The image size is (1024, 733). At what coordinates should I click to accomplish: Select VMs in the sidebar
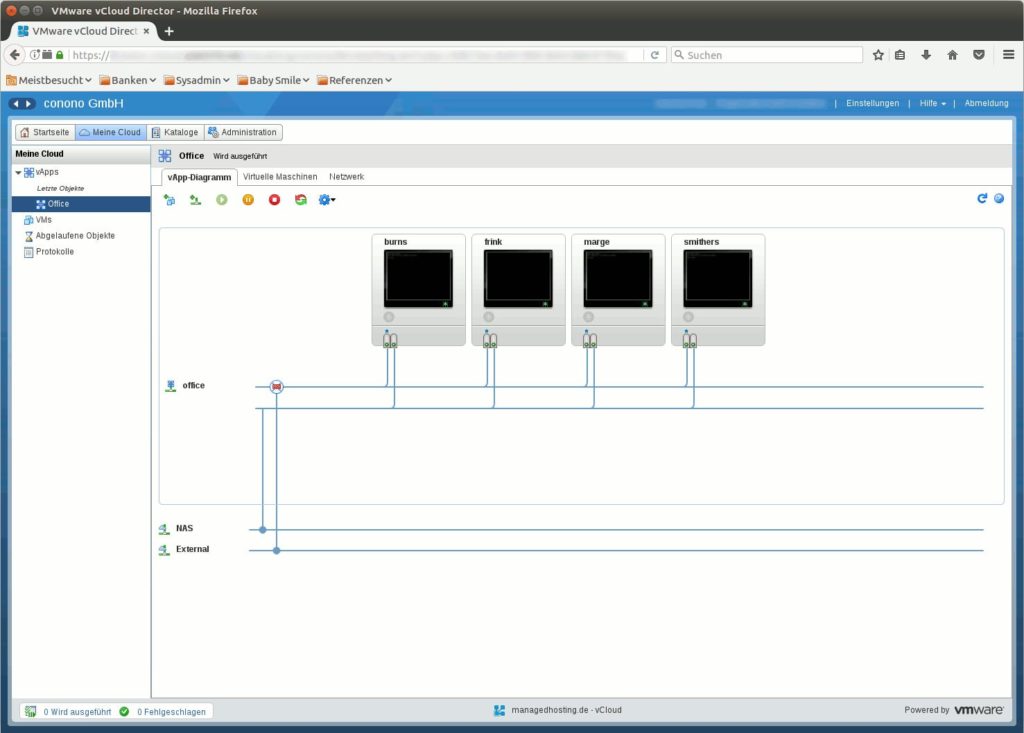(38, 220)
